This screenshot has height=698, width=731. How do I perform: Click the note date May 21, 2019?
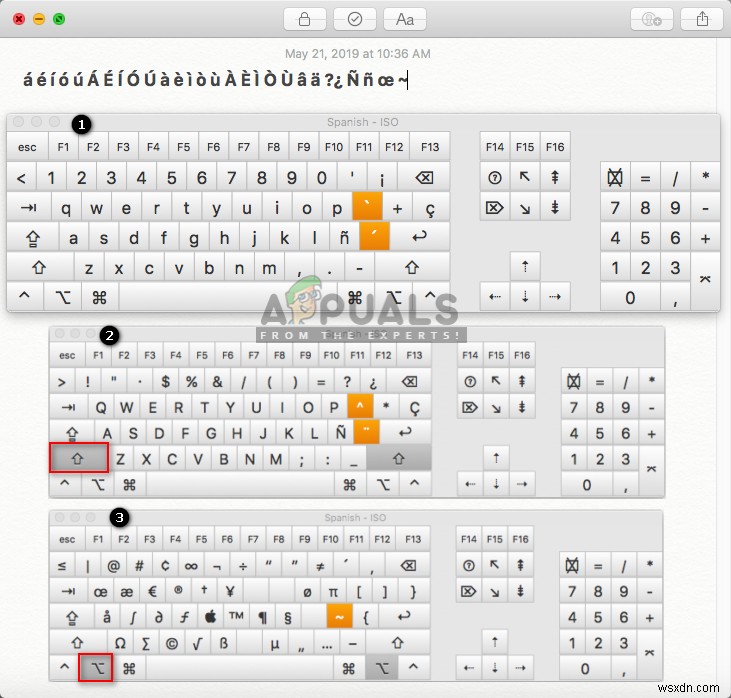click(358, 54)
